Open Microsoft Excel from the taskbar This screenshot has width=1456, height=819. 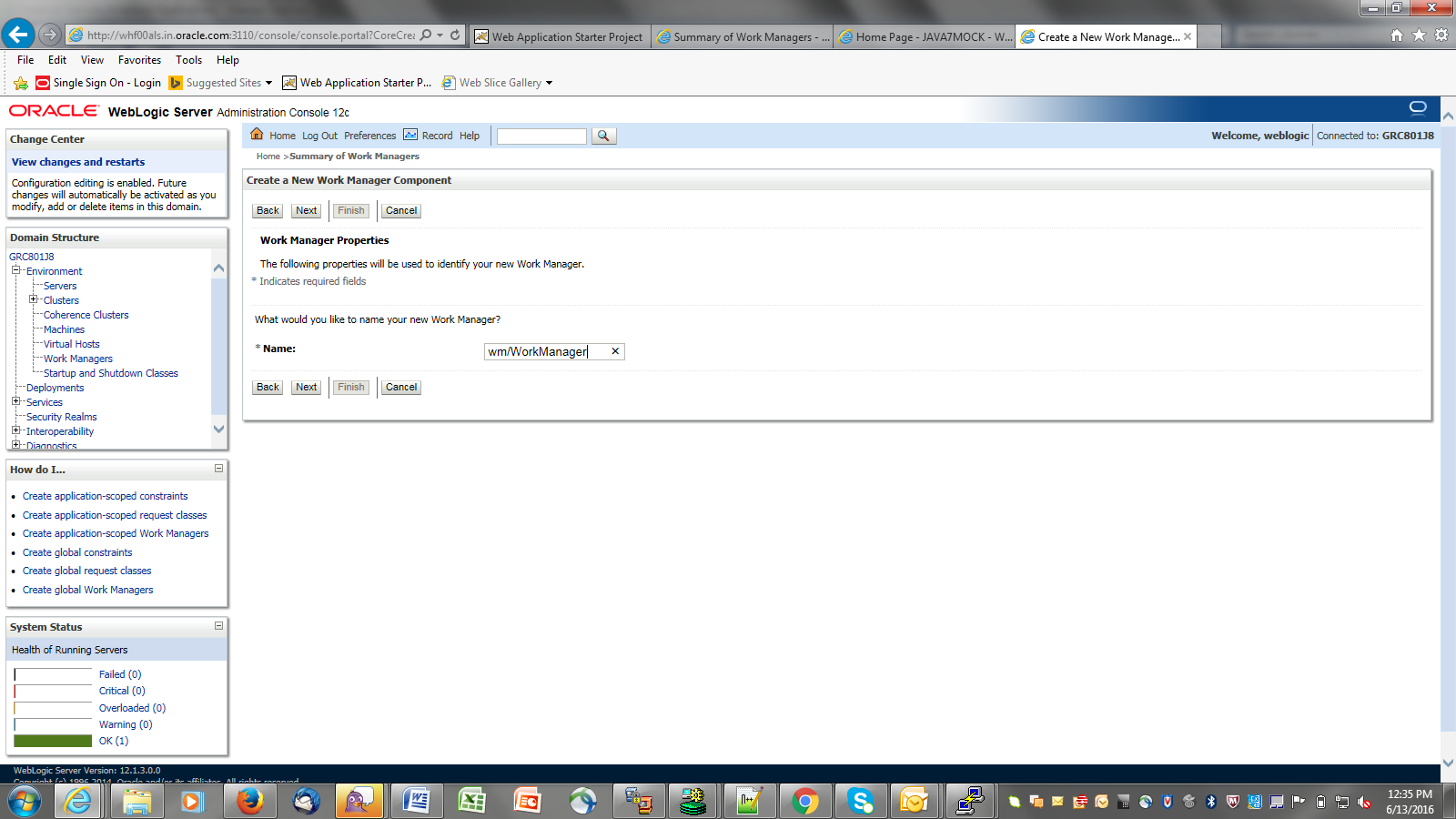pyautogui.click(x=471, y=801)
